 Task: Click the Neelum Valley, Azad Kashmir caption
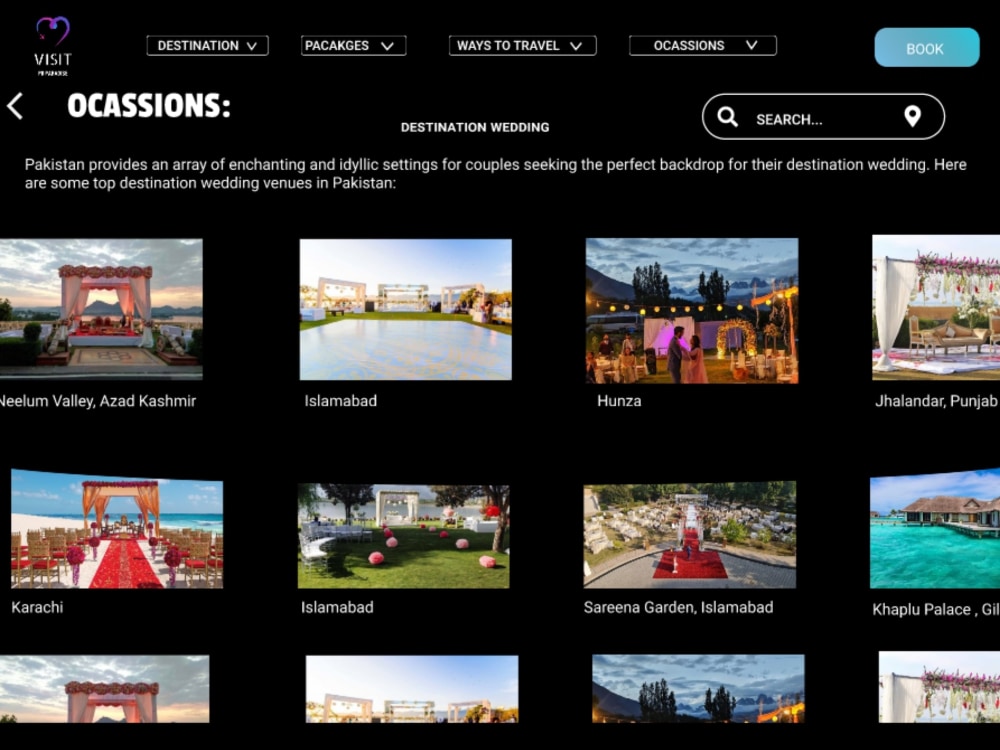click(97, 401)
